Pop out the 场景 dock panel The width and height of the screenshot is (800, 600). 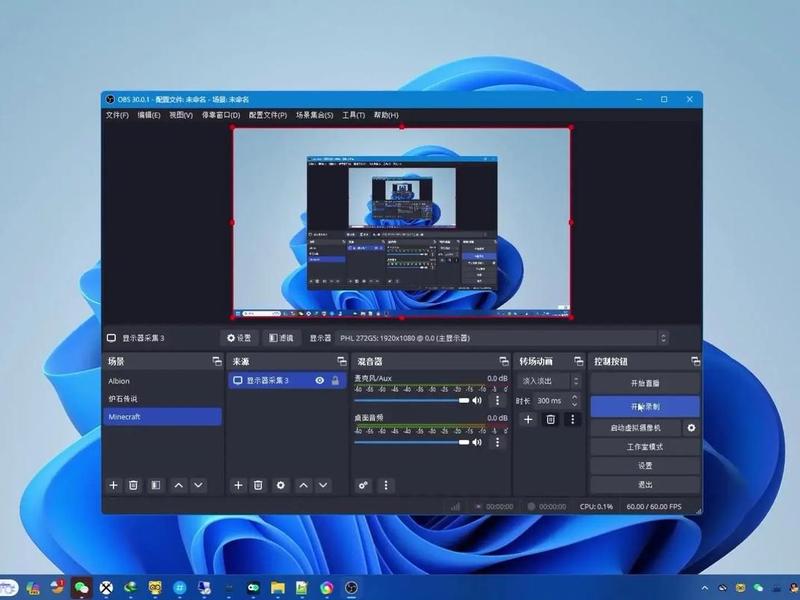(x=217, y=361)
